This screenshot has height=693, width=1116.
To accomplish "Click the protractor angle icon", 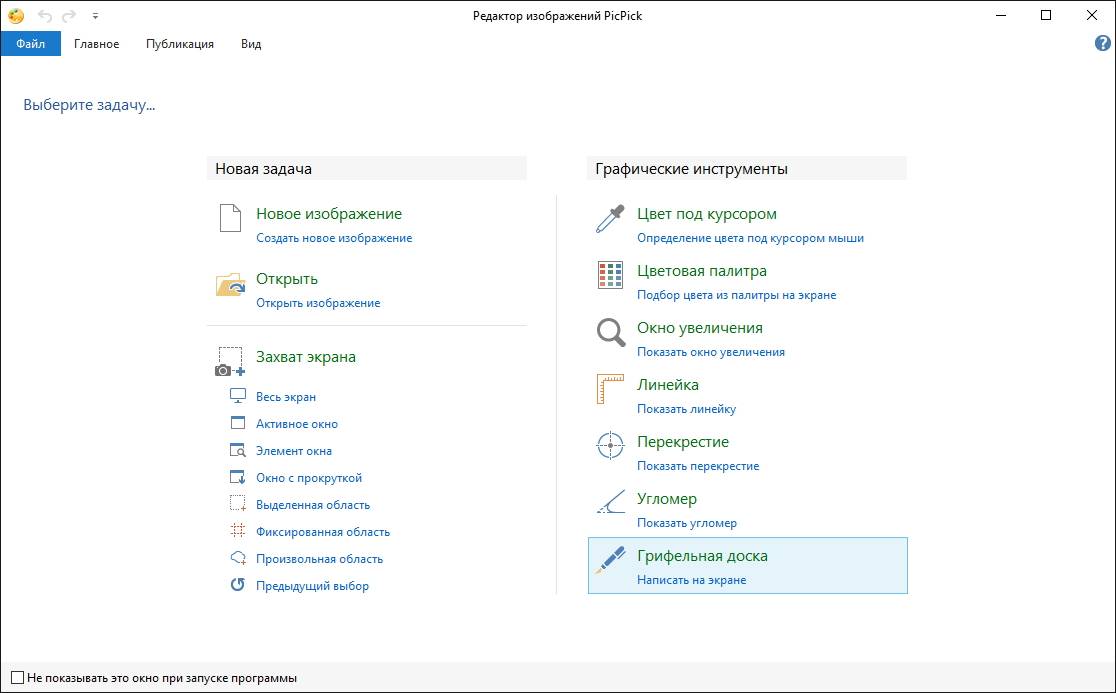I will [x=611, y=502].
